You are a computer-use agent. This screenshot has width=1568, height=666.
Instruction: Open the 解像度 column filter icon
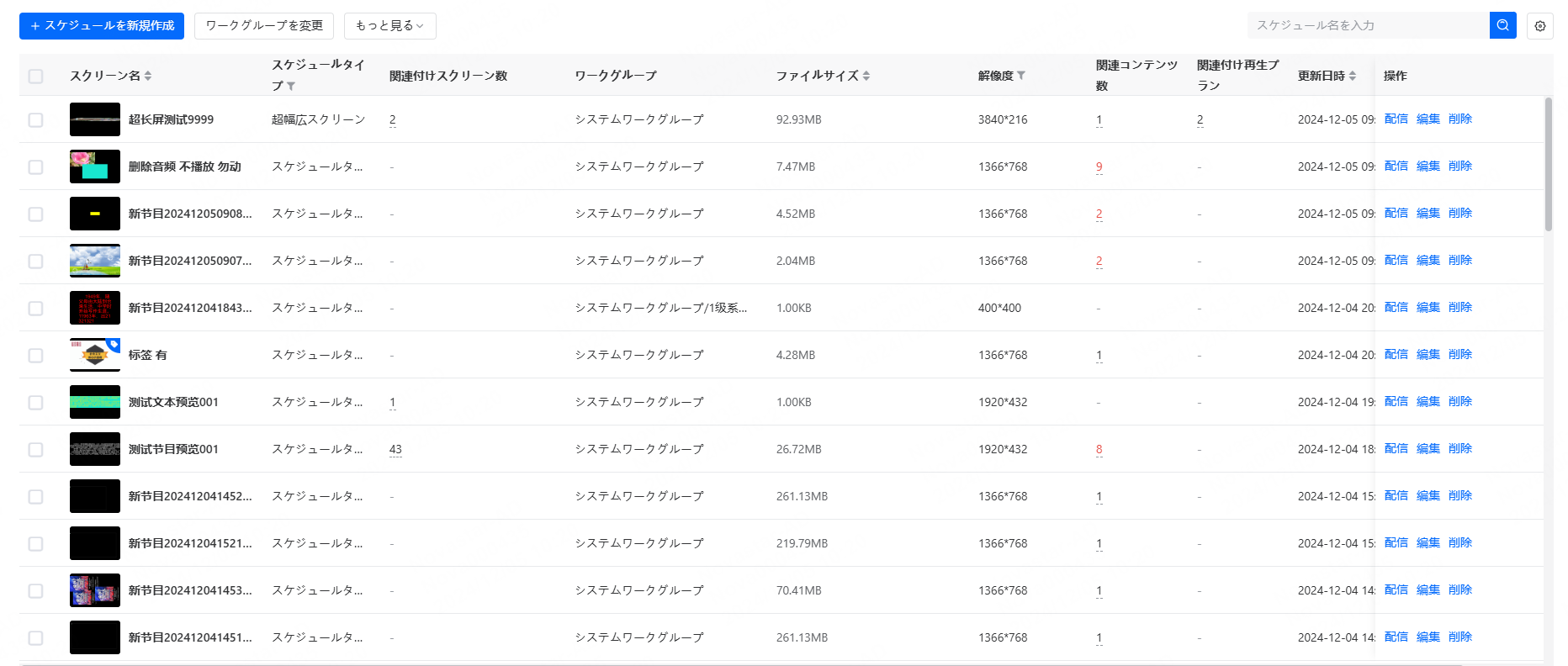pyautogui.click(x=1021, y=76)
